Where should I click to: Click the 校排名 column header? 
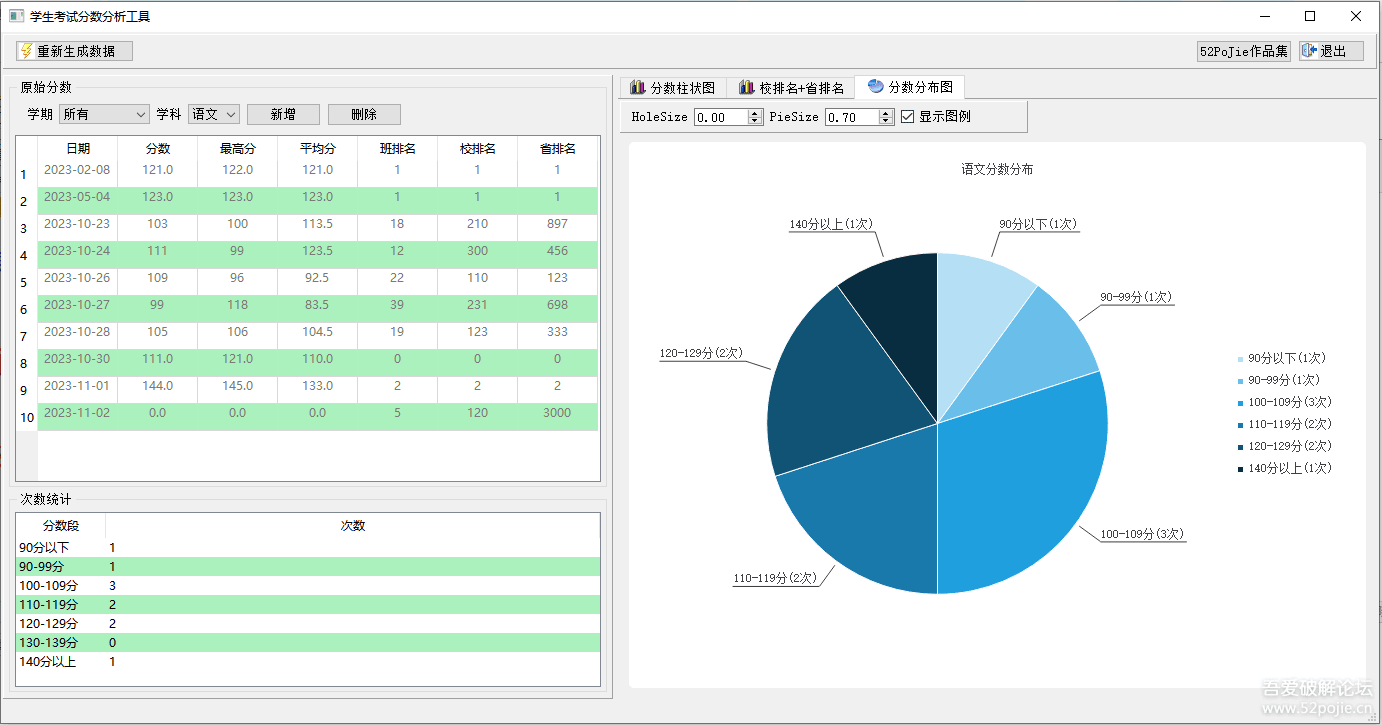click(478, 149)
